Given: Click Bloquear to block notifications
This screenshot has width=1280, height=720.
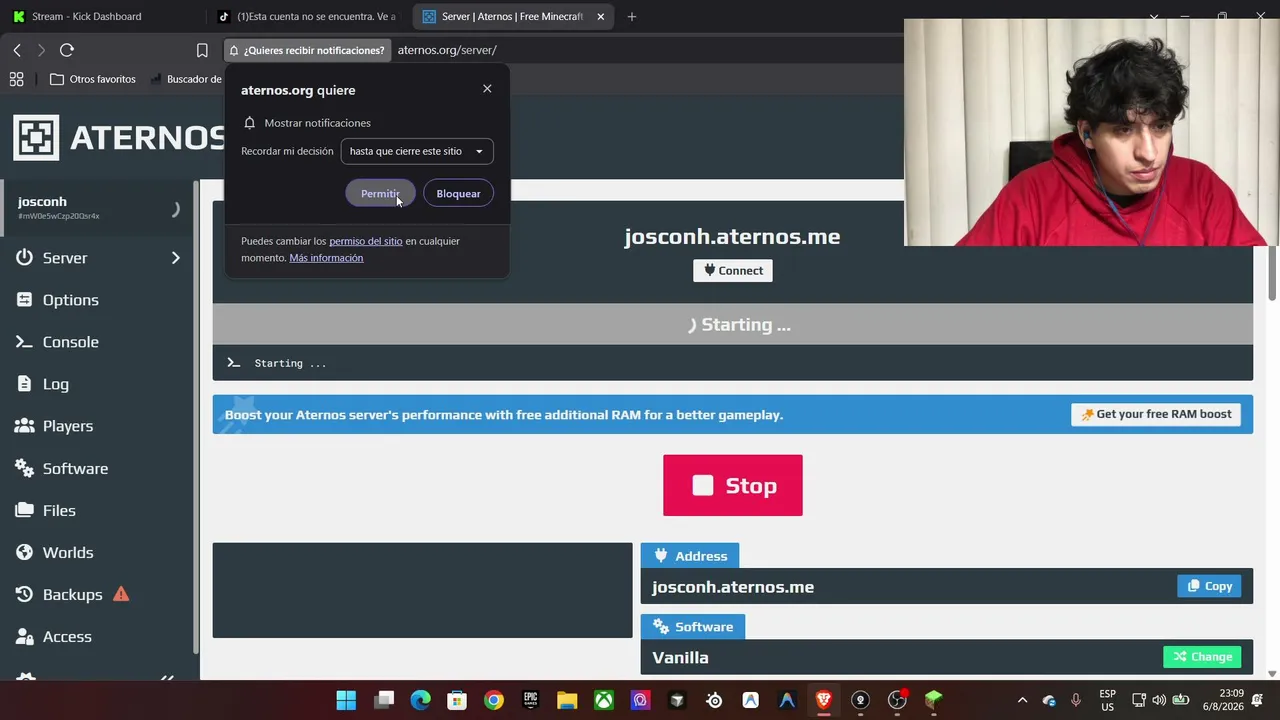Looking at the screenshot, I should (458, 194).
